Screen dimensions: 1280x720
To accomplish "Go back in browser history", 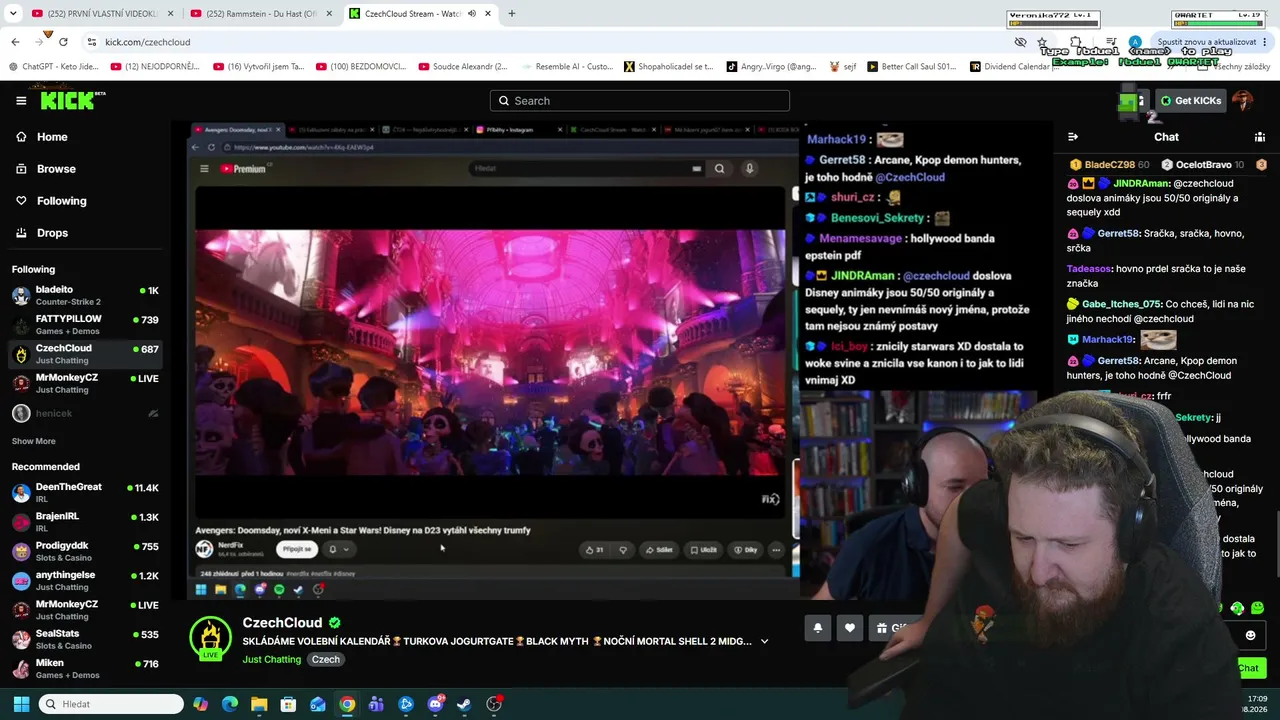I will [x=15, y=42].
